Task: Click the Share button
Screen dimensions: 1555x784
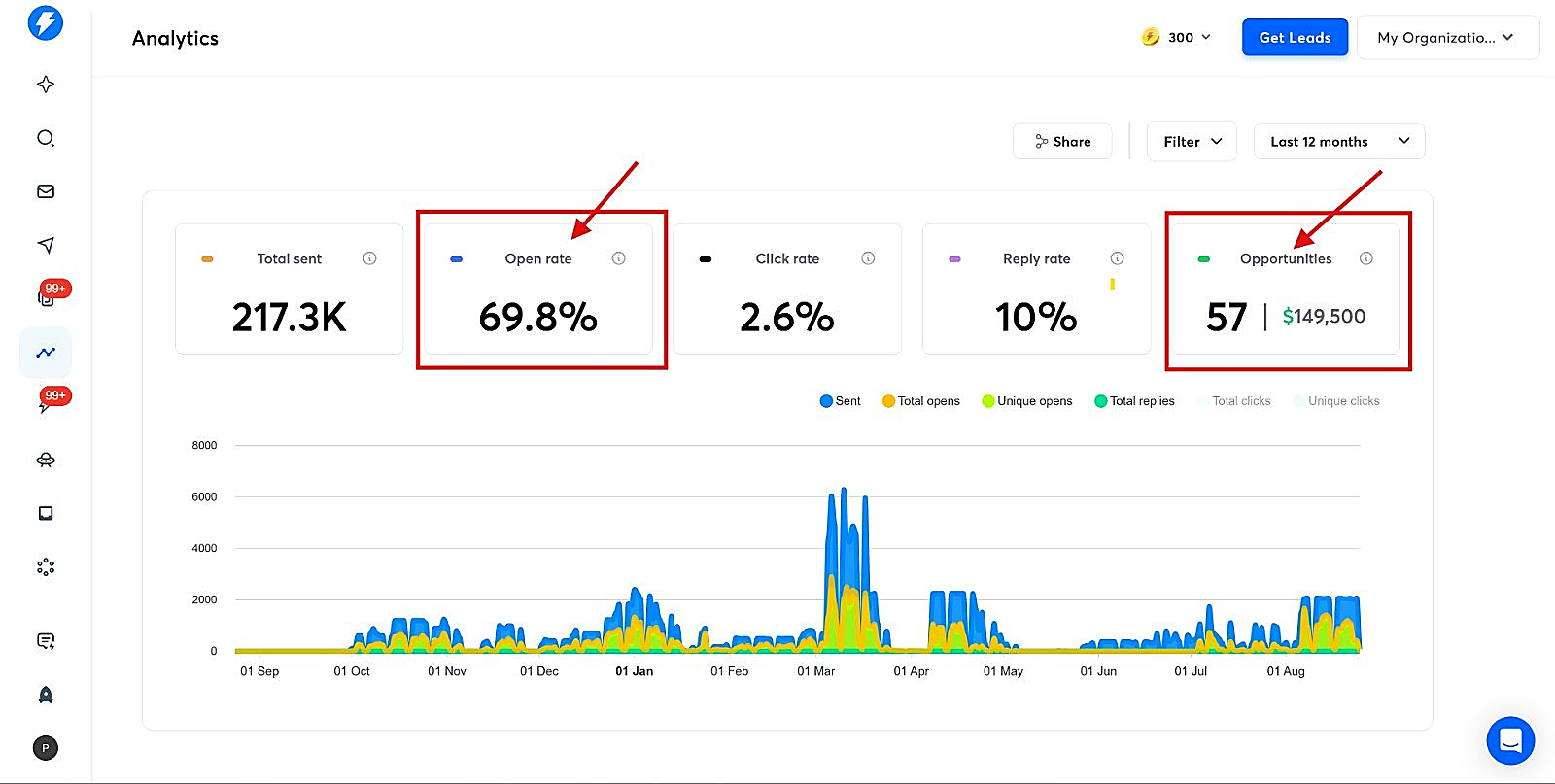Action: pyautogui.click(x=1062, y=141)
